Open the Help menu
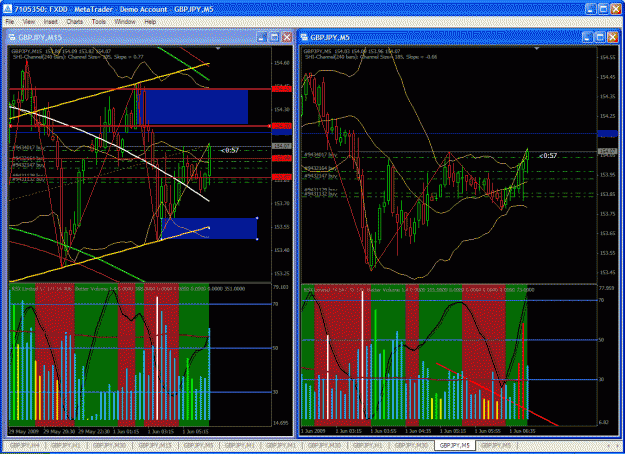 tap(150, 22)
